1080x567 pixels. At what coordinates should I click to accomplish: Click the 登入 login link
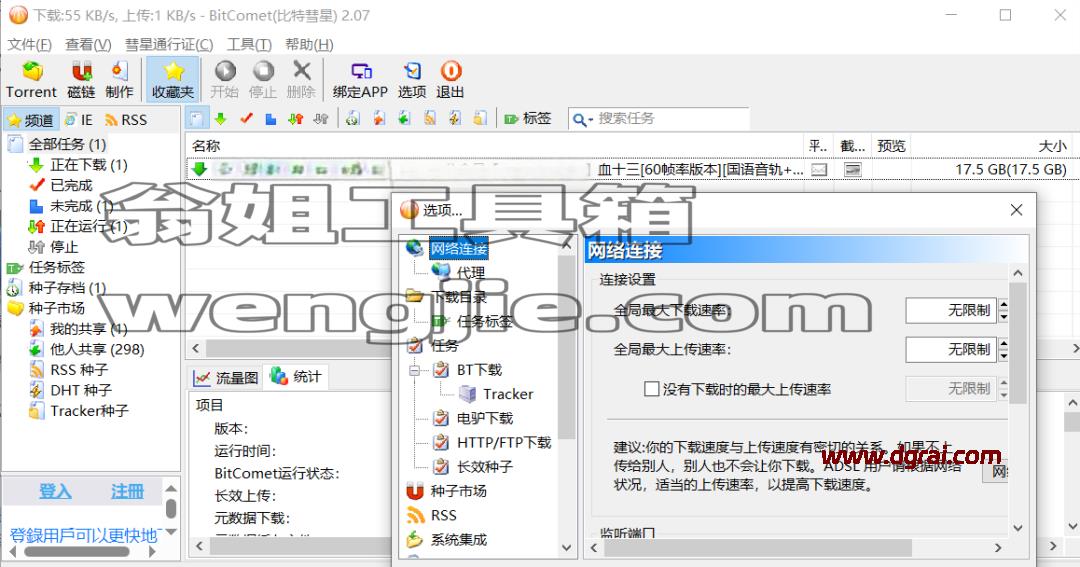(55, 491)
